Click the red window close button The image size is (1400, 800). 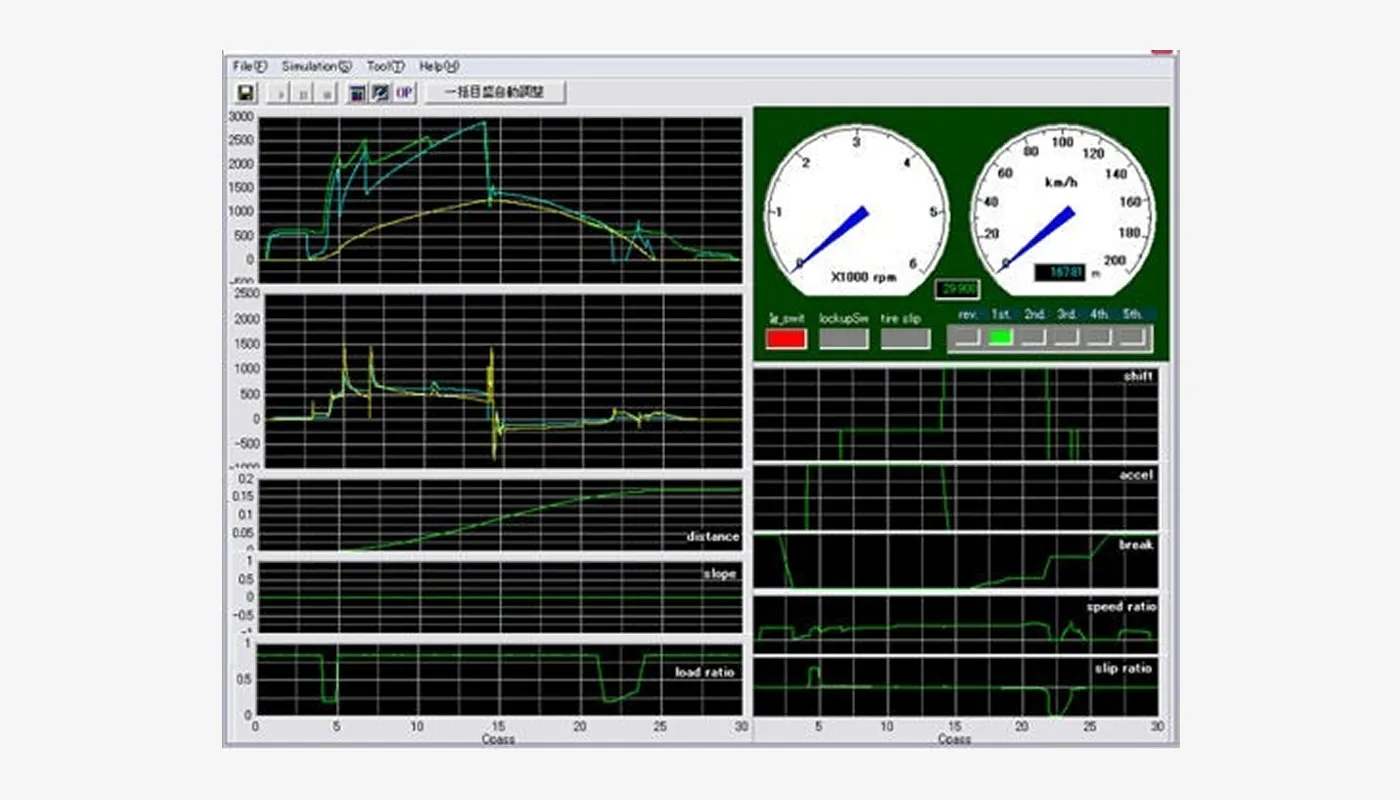click(1161, 50)
